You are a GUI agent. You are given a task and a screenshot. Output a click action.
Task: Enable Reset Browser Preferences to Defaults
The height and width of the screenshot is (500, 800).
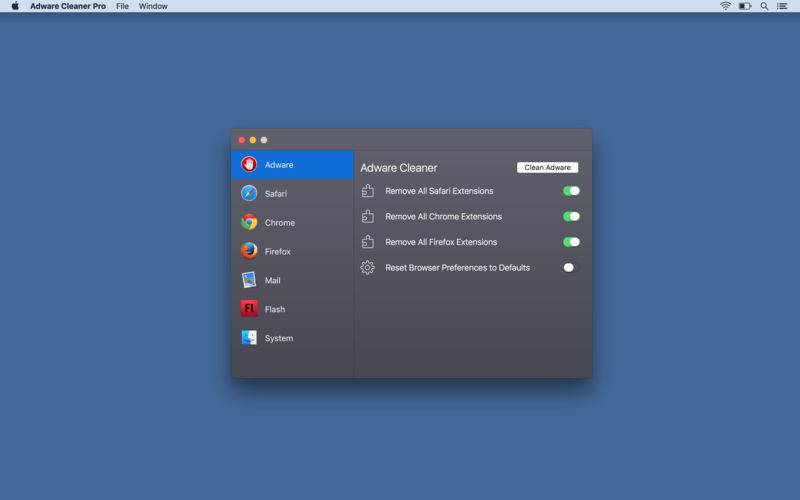(570, 268)
